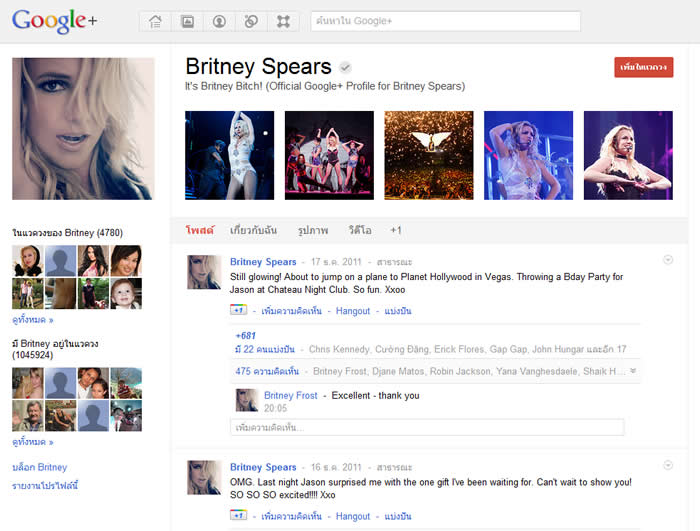
Task: Click the (1045924) followers count text
Action: pos(33,355)
